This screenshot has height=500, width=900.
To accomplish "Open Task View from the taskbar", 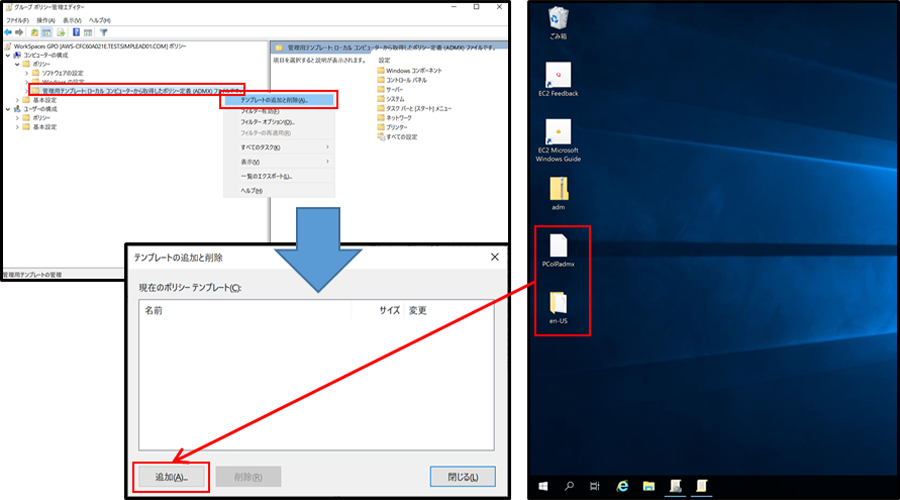I will [595, 486].
